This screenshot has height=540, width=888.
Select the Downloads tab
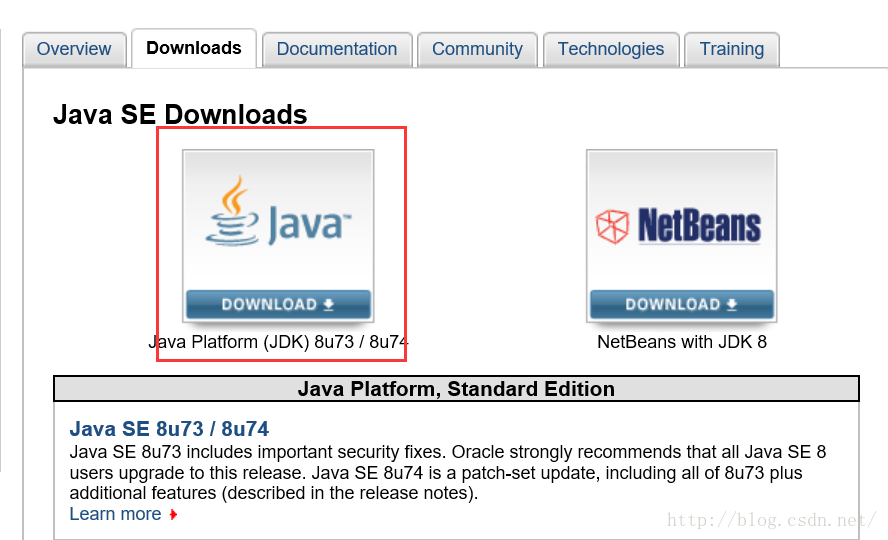pyautogui.click(x=194, y=48)
